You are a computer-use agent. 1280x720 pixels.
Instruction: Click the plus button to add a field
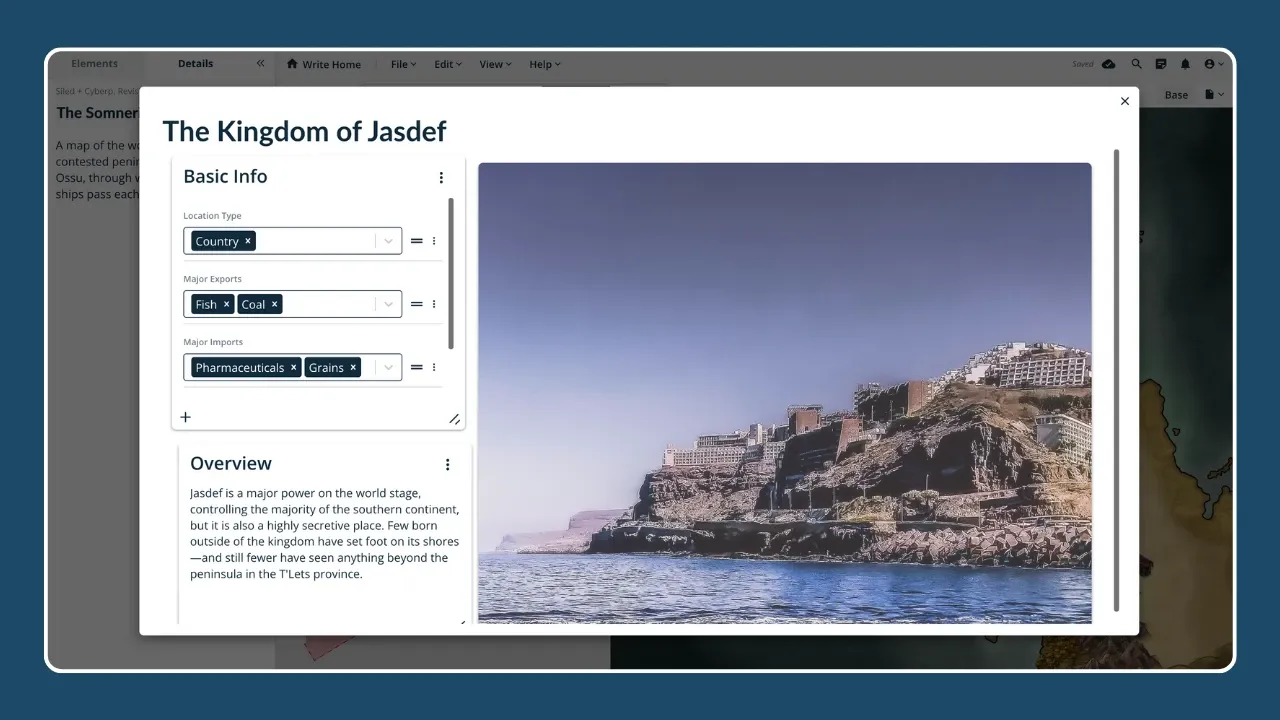(x=185, y=417)
